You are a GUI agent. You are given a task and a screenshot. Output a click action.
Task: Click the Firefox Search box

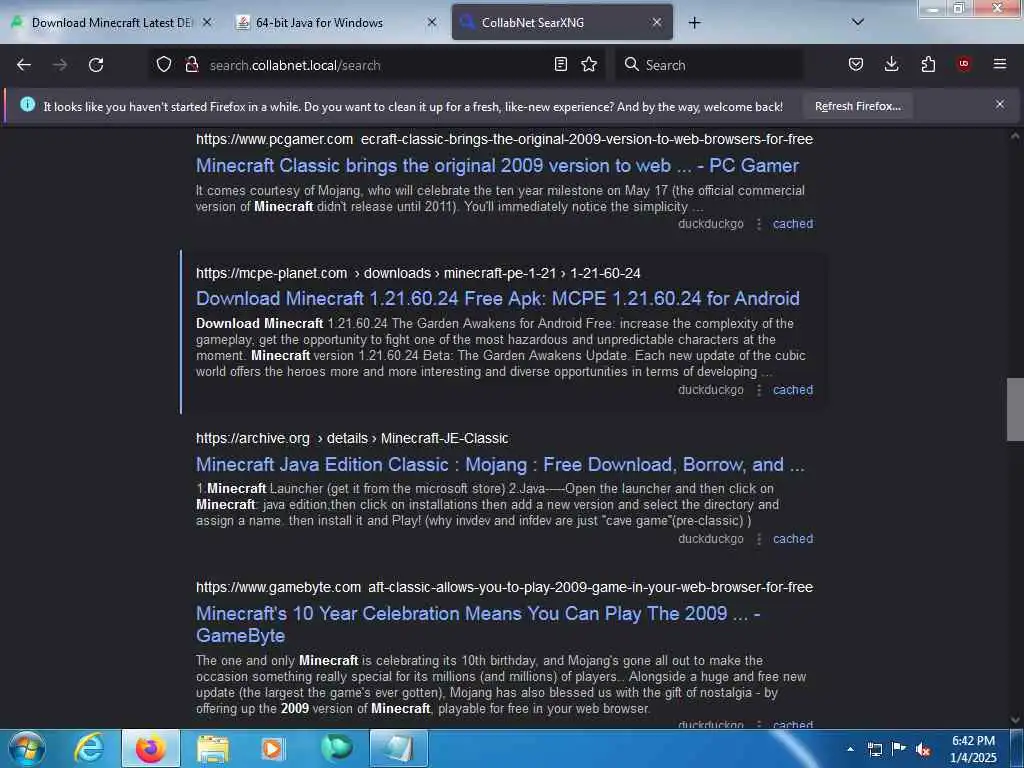pos(709,65)
